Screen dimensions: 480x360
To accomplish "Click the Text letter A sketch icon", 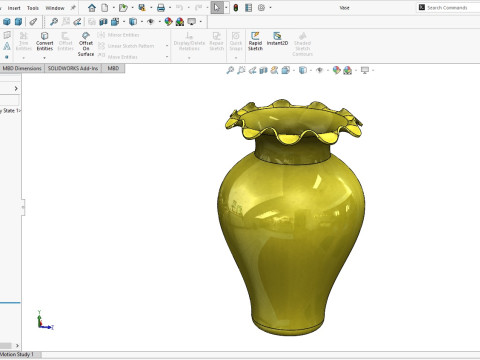I will point(7,46).
